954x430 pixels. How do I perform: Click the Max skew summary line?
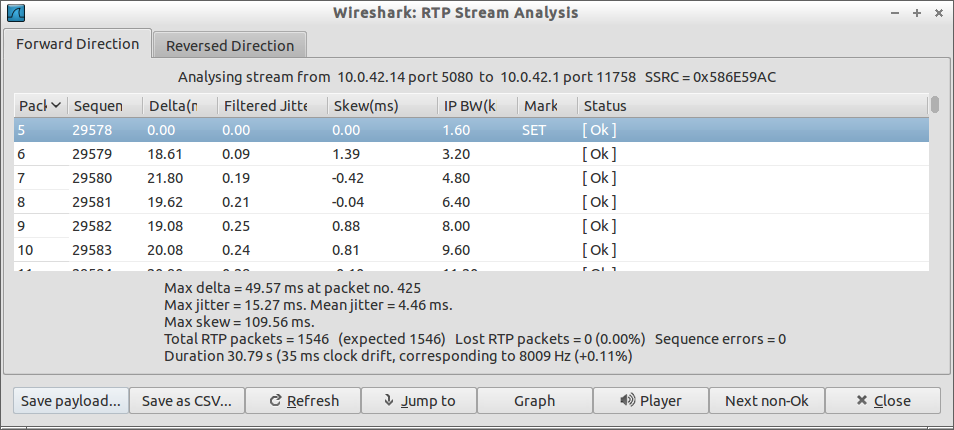pyautogui.click(x=239, y=322)
